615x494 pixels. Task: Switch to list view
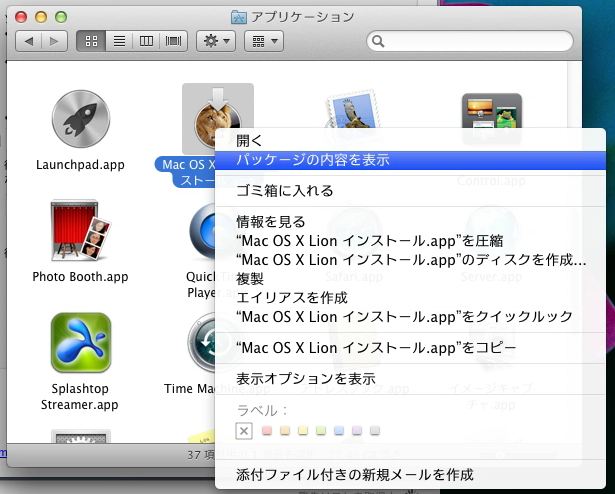tap(119, 41)
